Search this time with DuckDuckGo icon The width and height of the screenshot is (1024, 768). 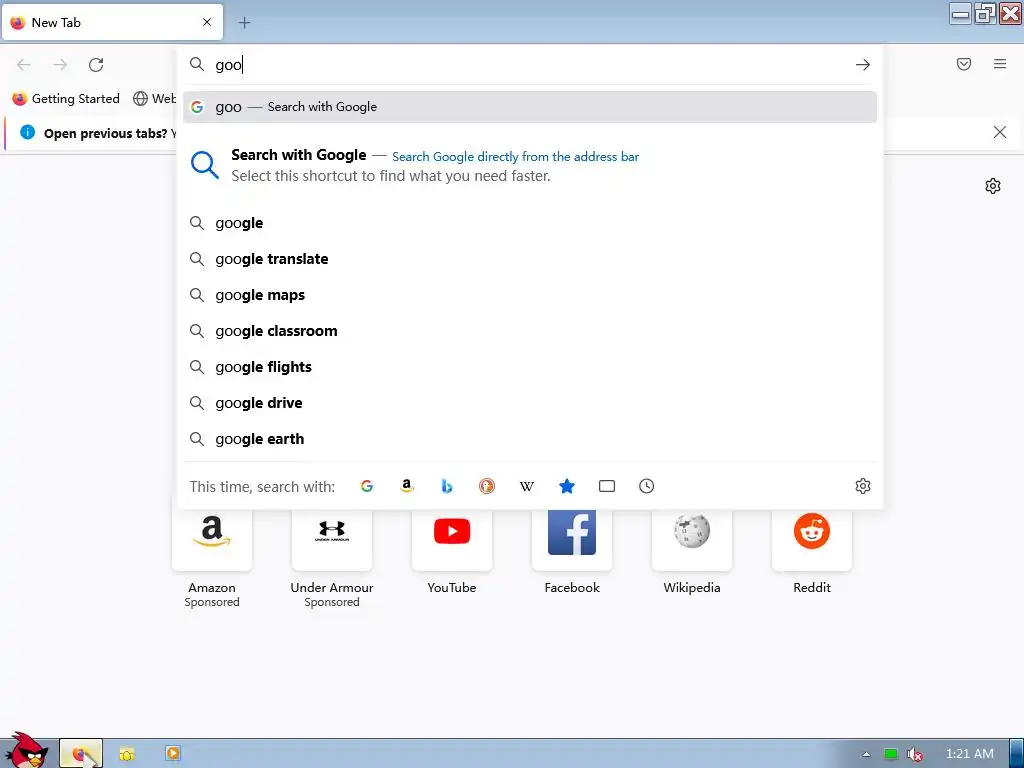point(487,487)
